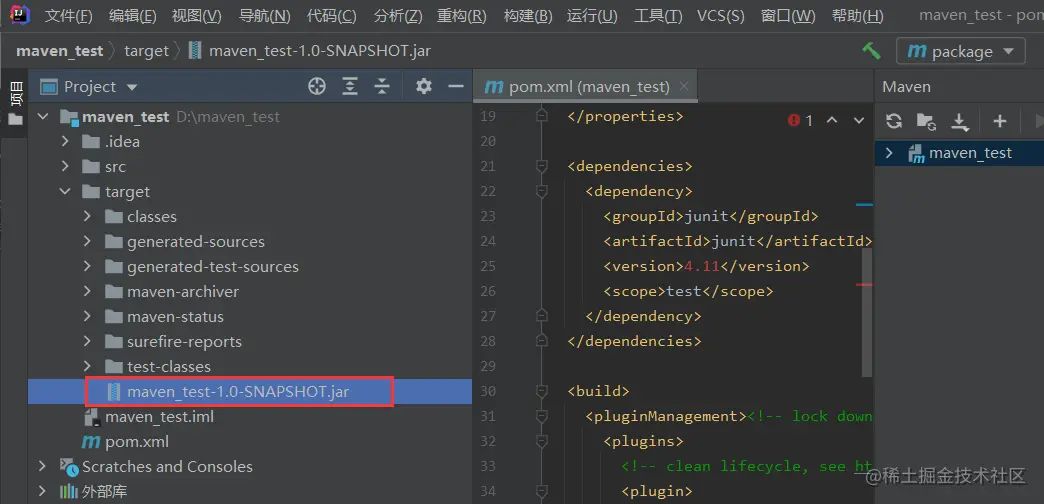Open the 编辑(E) menu
This screenshot has width=1044, height=504.
132,16
